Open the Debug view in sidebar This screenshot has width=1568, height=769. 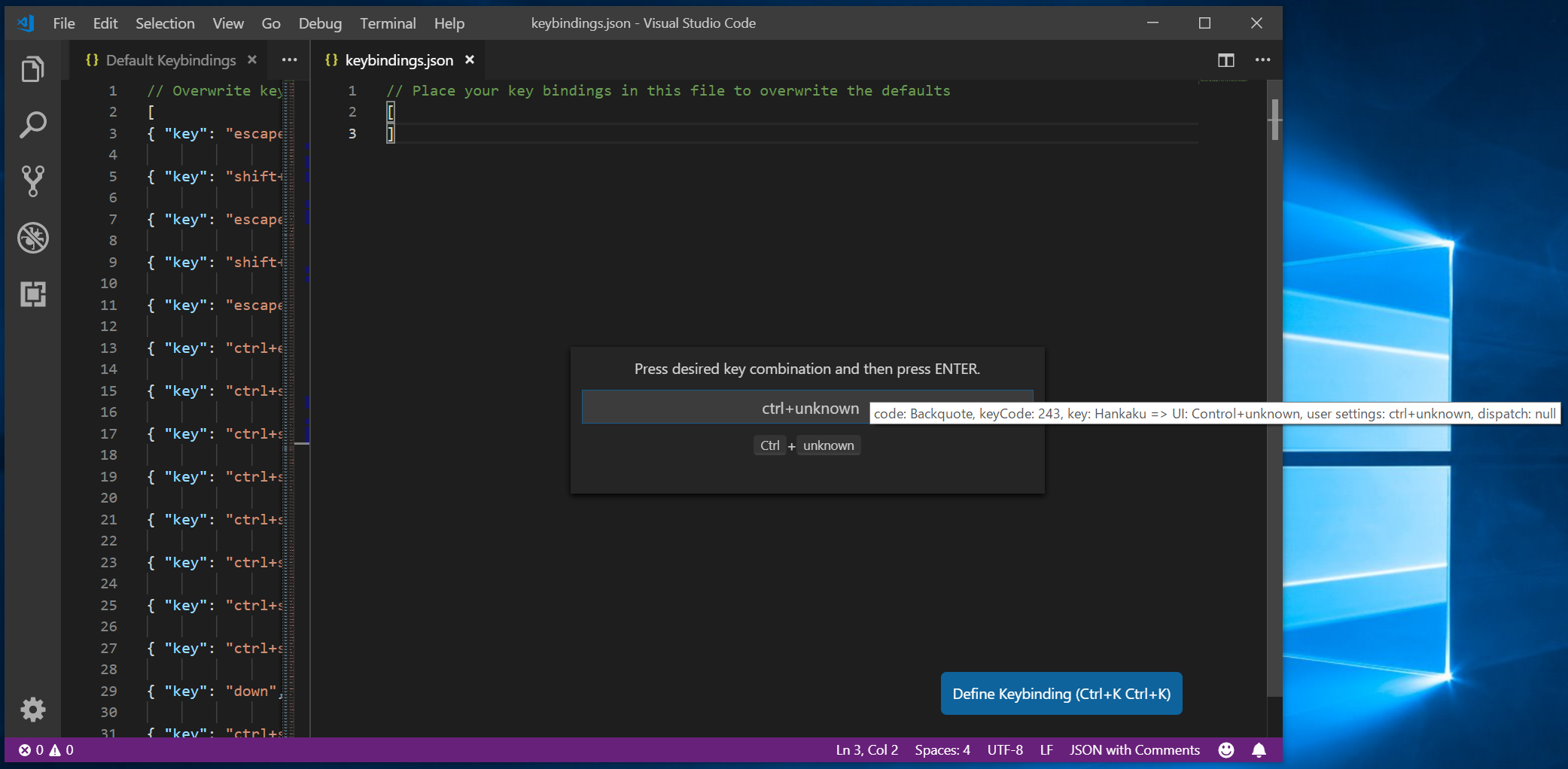coord(33,238)
